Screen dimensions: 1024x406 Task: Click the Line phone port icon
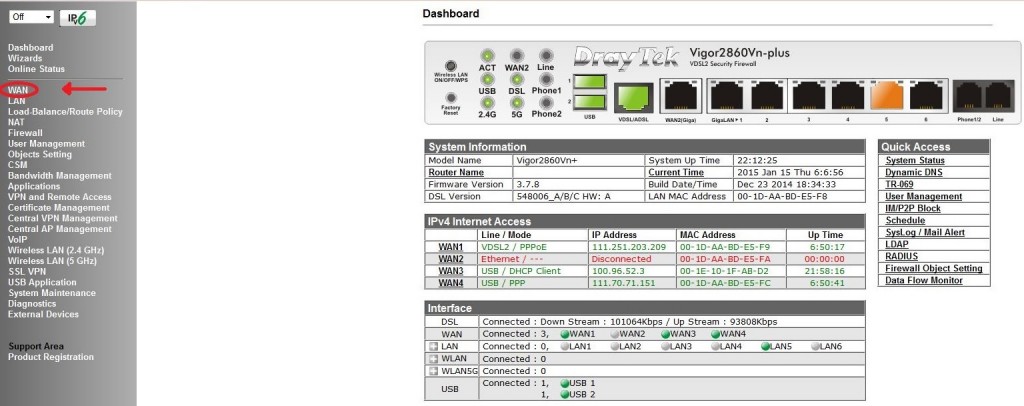click(999, 95)
